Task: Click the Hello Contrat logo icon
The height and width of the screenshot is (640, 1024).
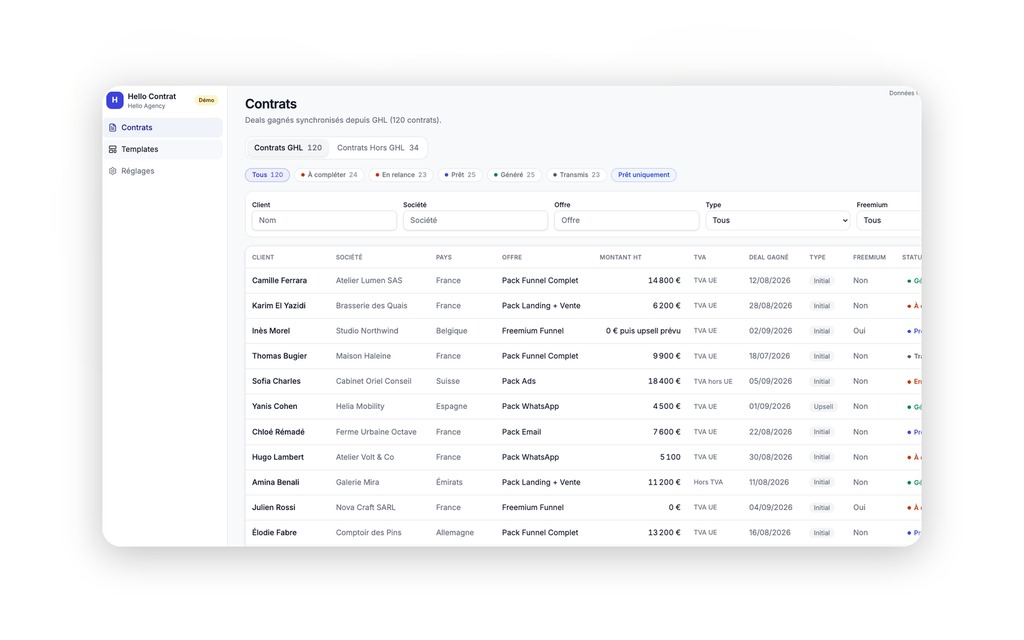Action: (x=115, y=100)
